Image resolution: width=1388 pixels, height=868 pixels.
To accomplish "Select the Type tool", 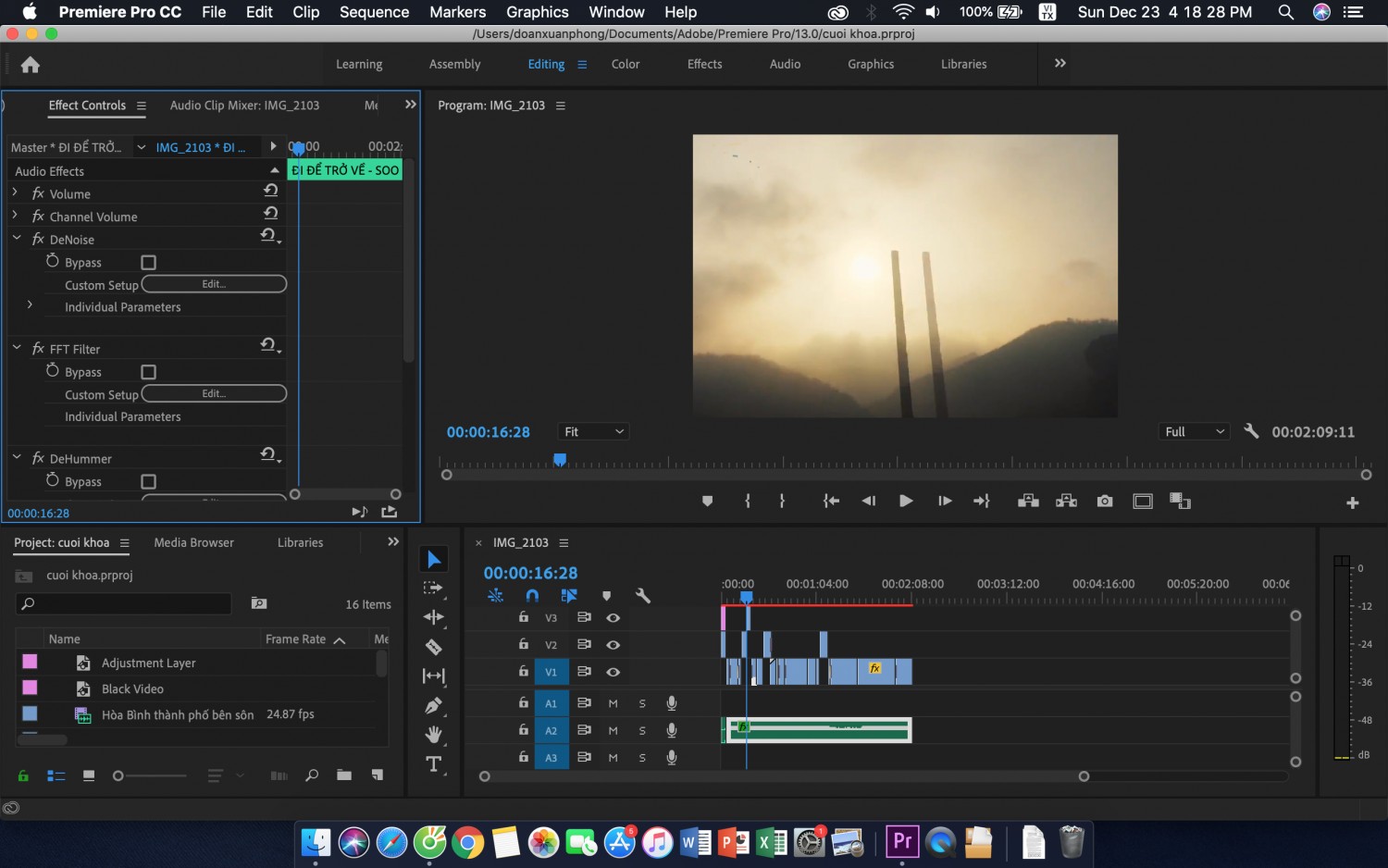I will point(433,764).
